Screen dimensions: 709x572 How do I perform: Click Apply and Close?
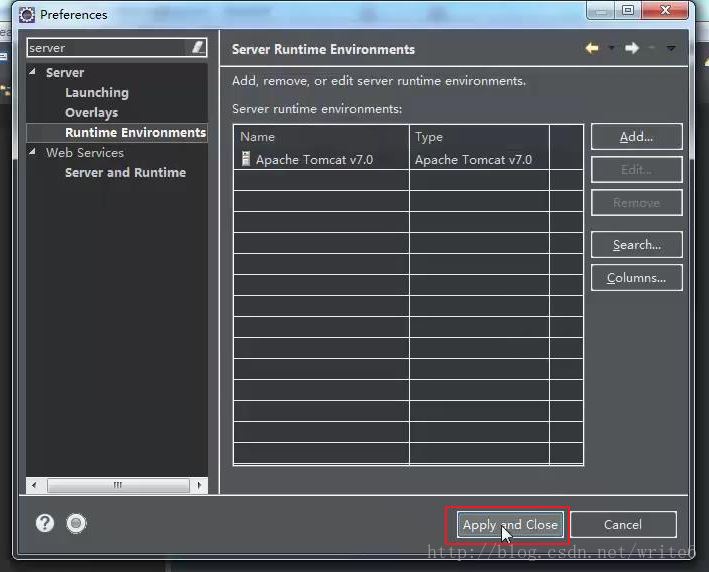pos(510,525)
